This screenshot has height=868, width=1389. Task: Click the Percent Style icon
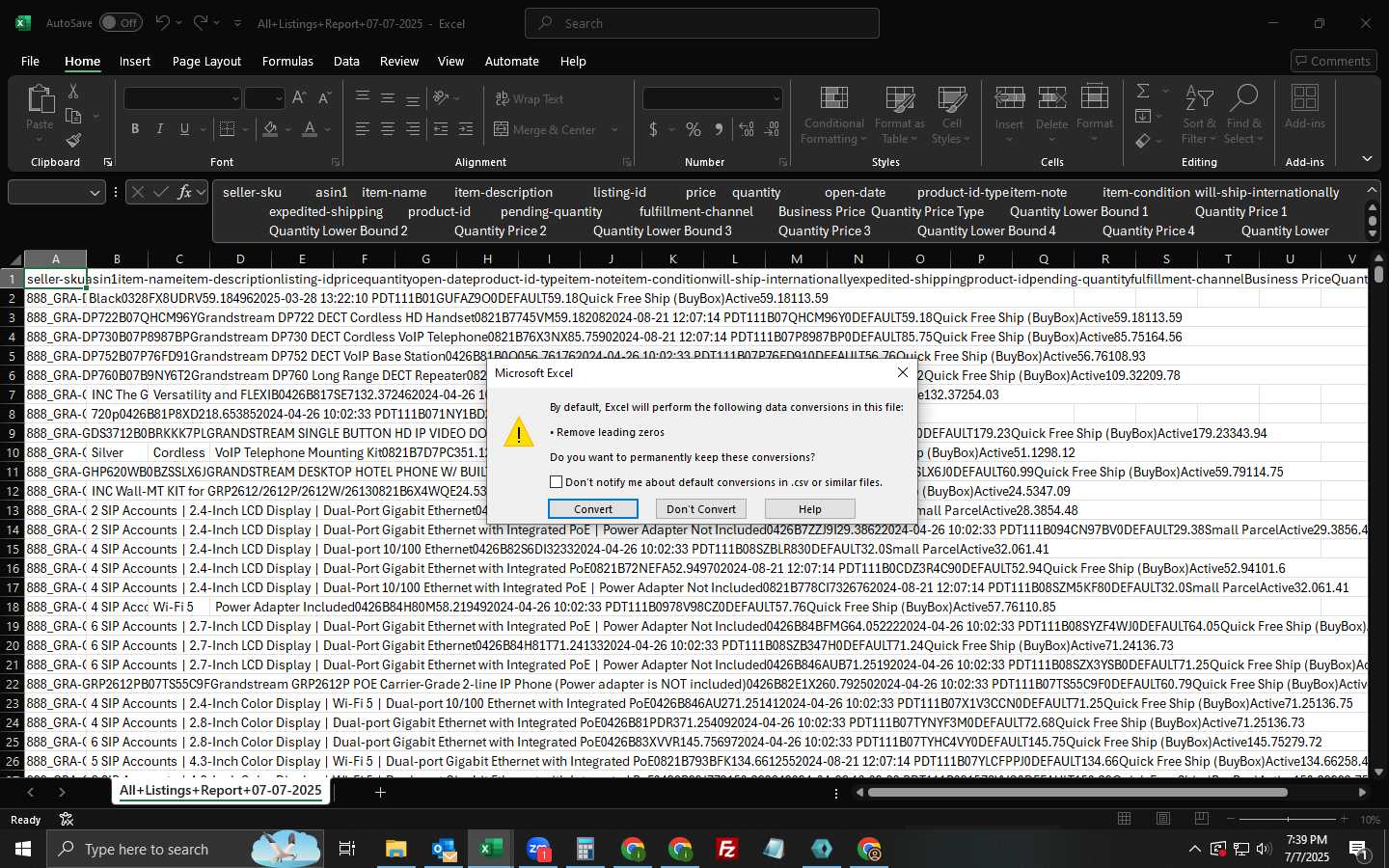coord(694,129)
